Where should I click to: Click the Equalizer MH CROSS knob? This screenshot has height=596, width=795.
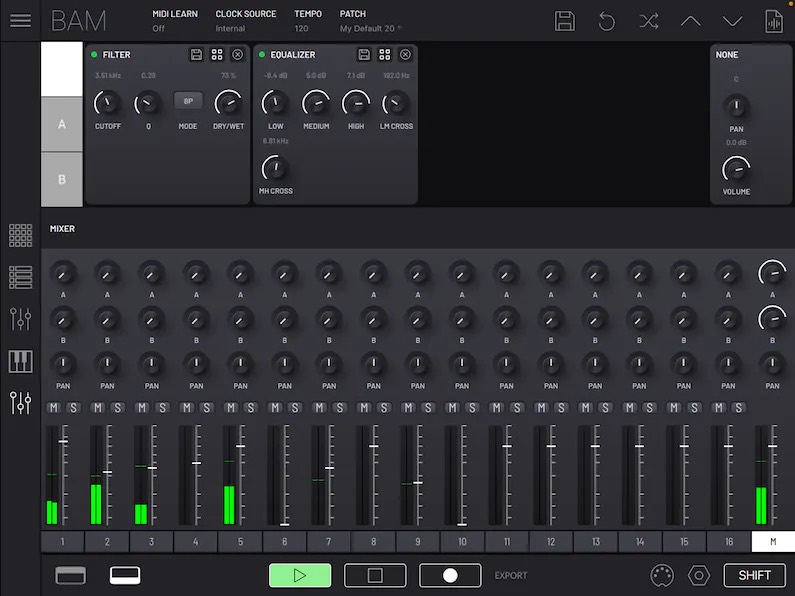click(275, 168)
